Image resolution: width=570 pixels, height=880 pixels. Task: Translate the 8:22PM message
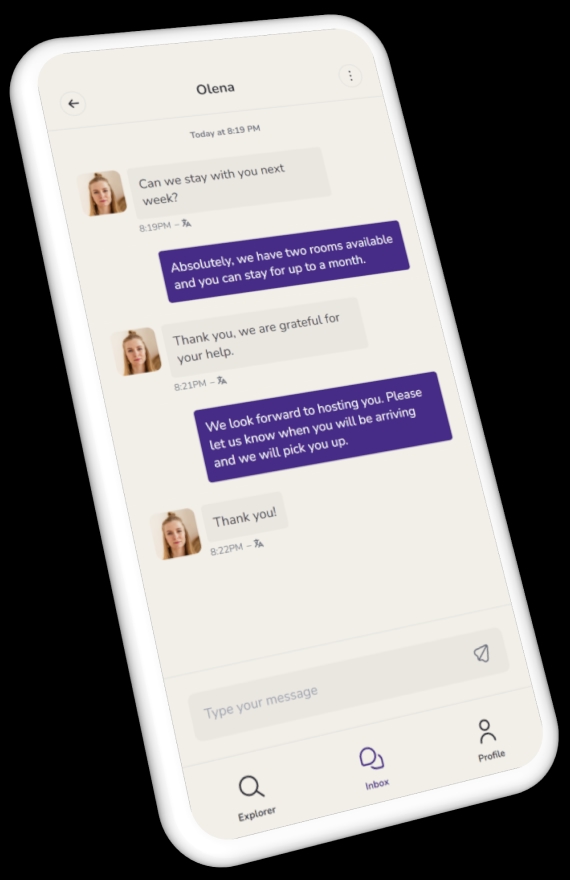(x=258, y=543)
